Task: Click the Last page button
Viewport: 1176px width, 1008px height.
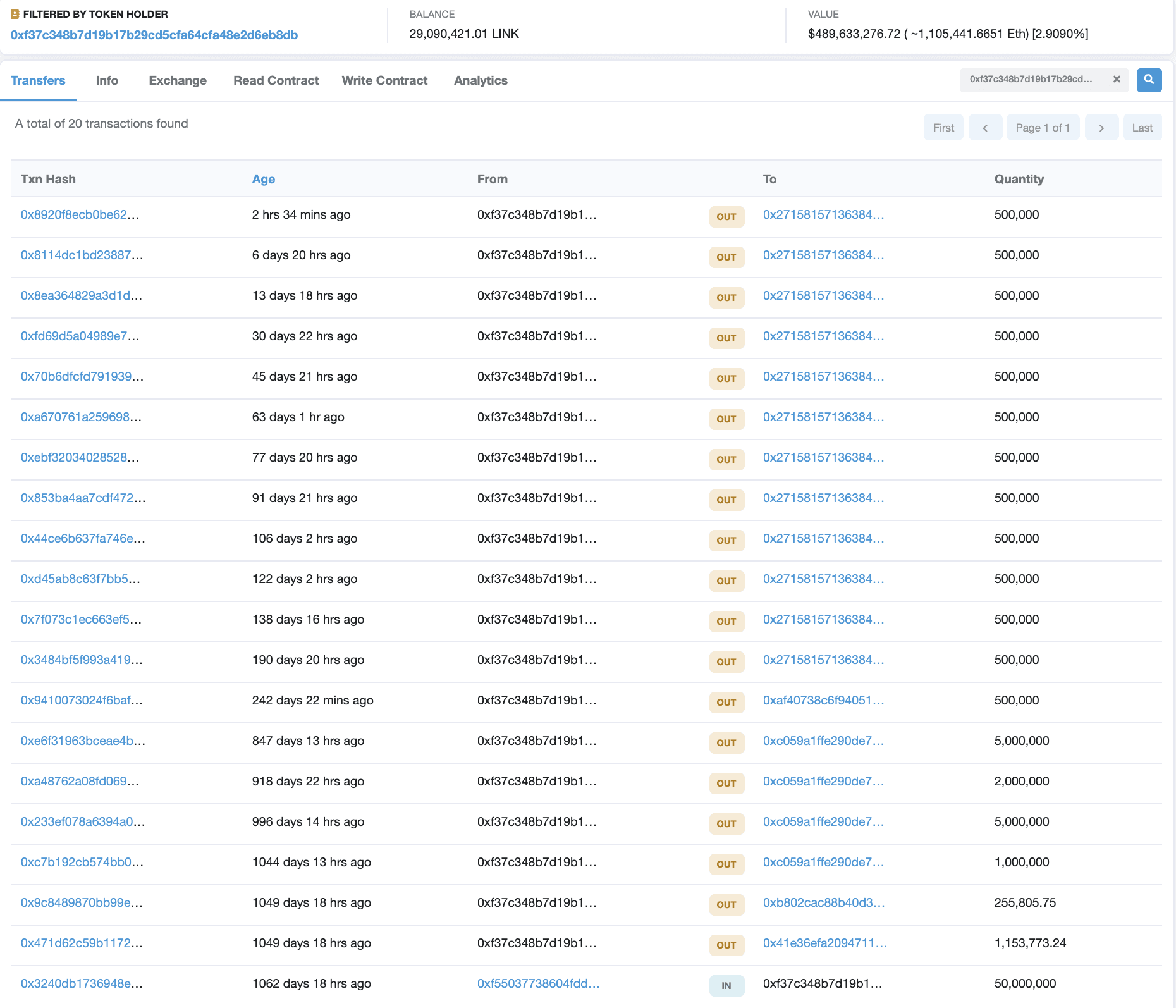Action: (1142, 128)
